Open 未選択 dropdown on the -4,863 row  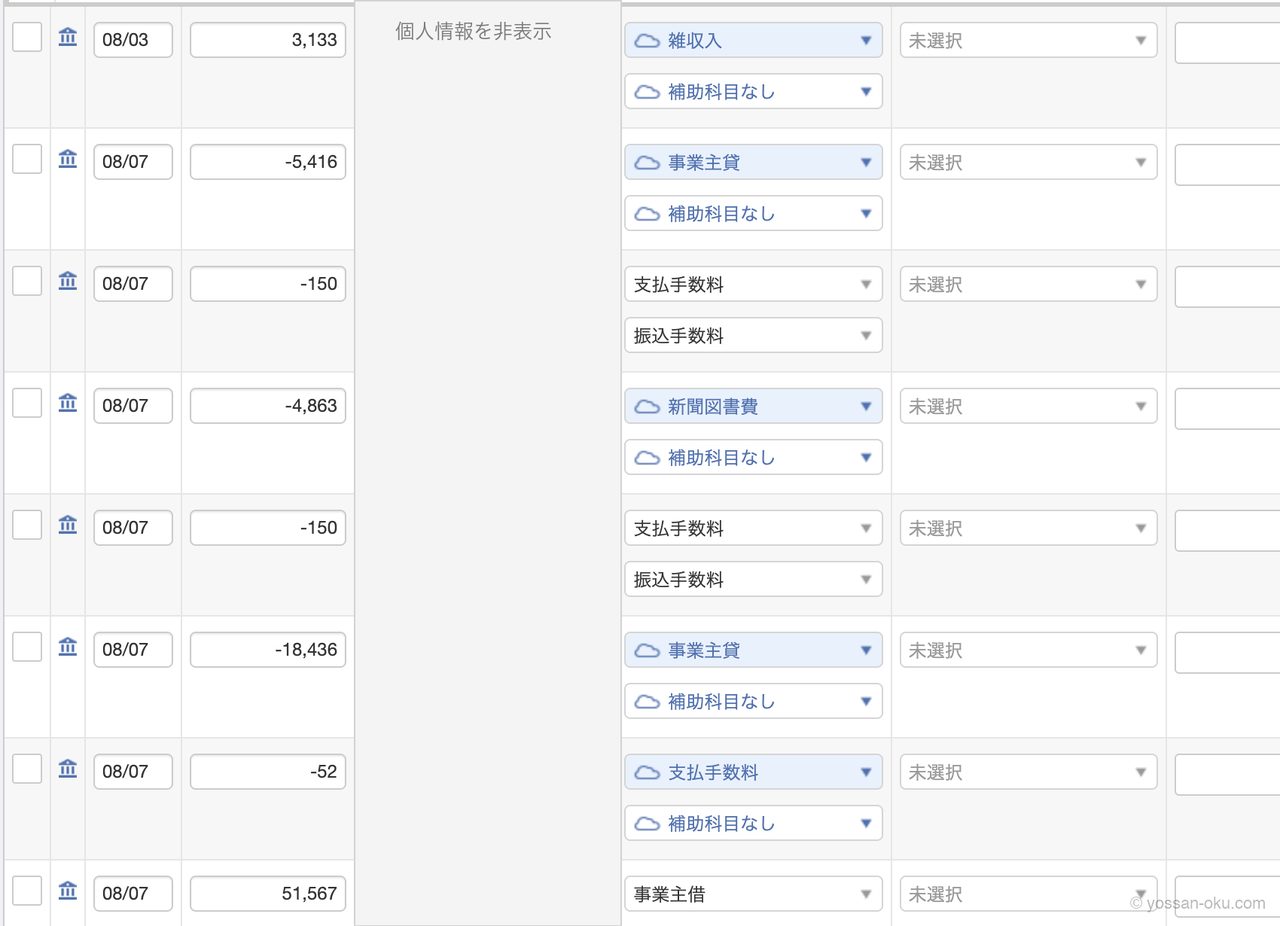pyautogui.click(x=1028, y=407)
